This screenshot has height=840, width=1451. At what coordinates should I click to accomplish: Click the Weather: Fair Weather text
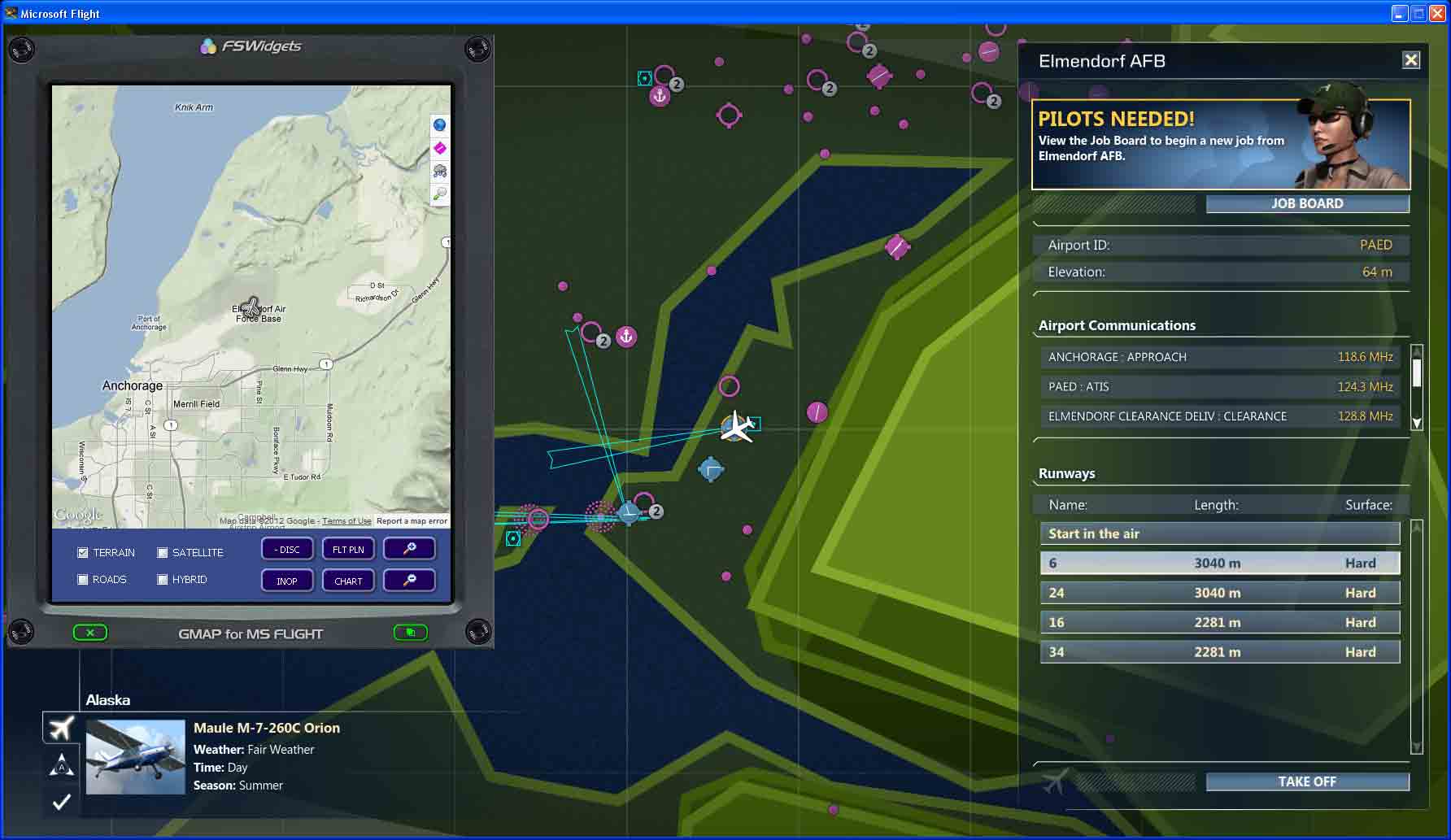click(254, 750)
